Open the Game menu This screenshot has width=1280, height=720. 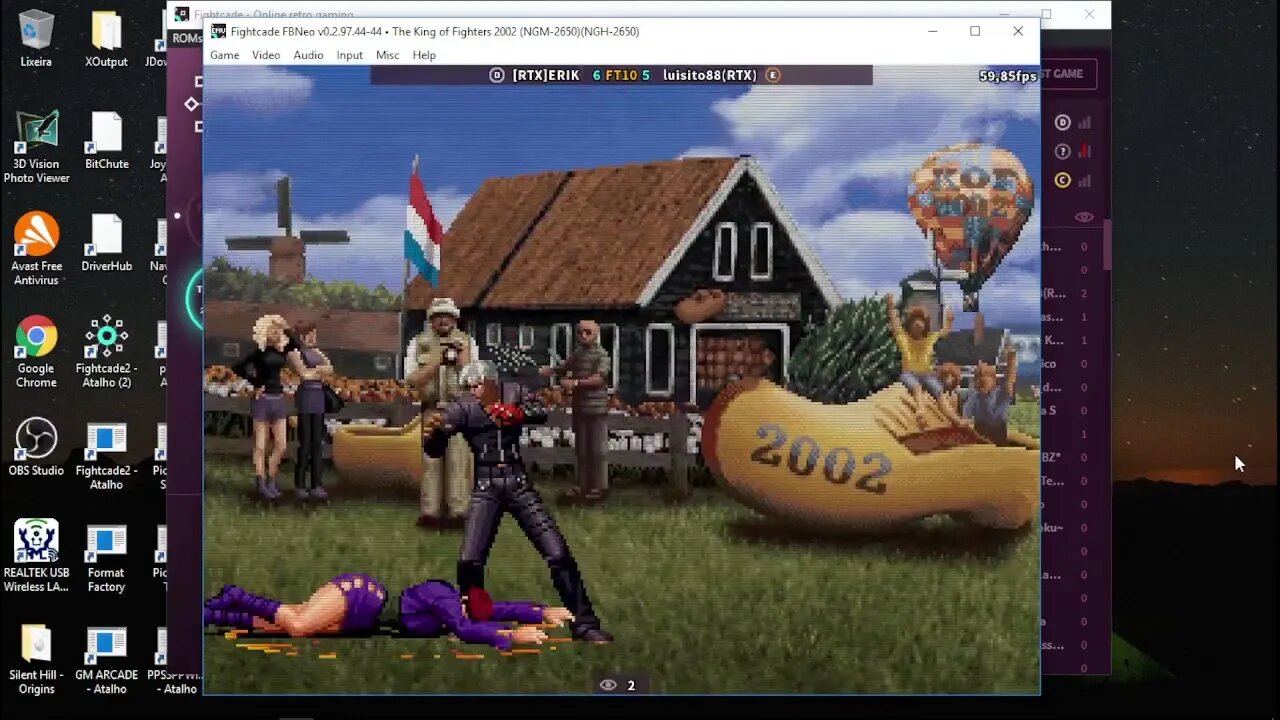[224, 55]
